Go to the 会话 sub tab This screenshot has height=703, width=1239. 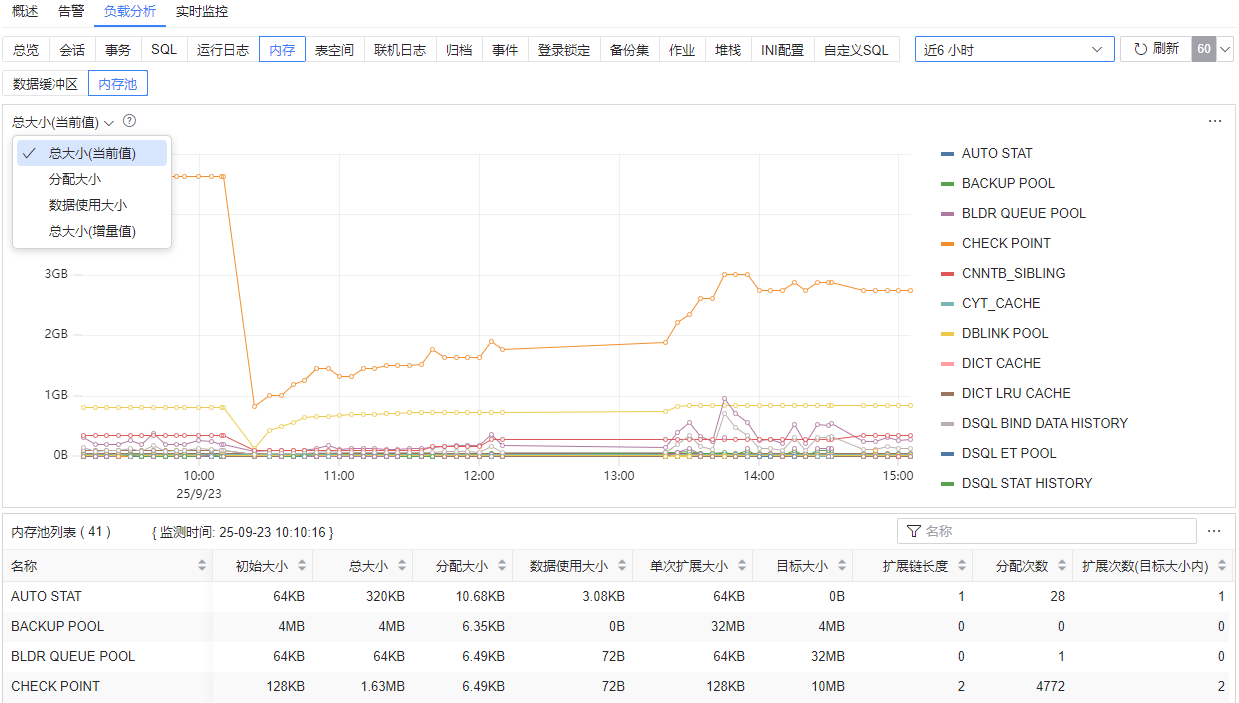tap(72, 50)
